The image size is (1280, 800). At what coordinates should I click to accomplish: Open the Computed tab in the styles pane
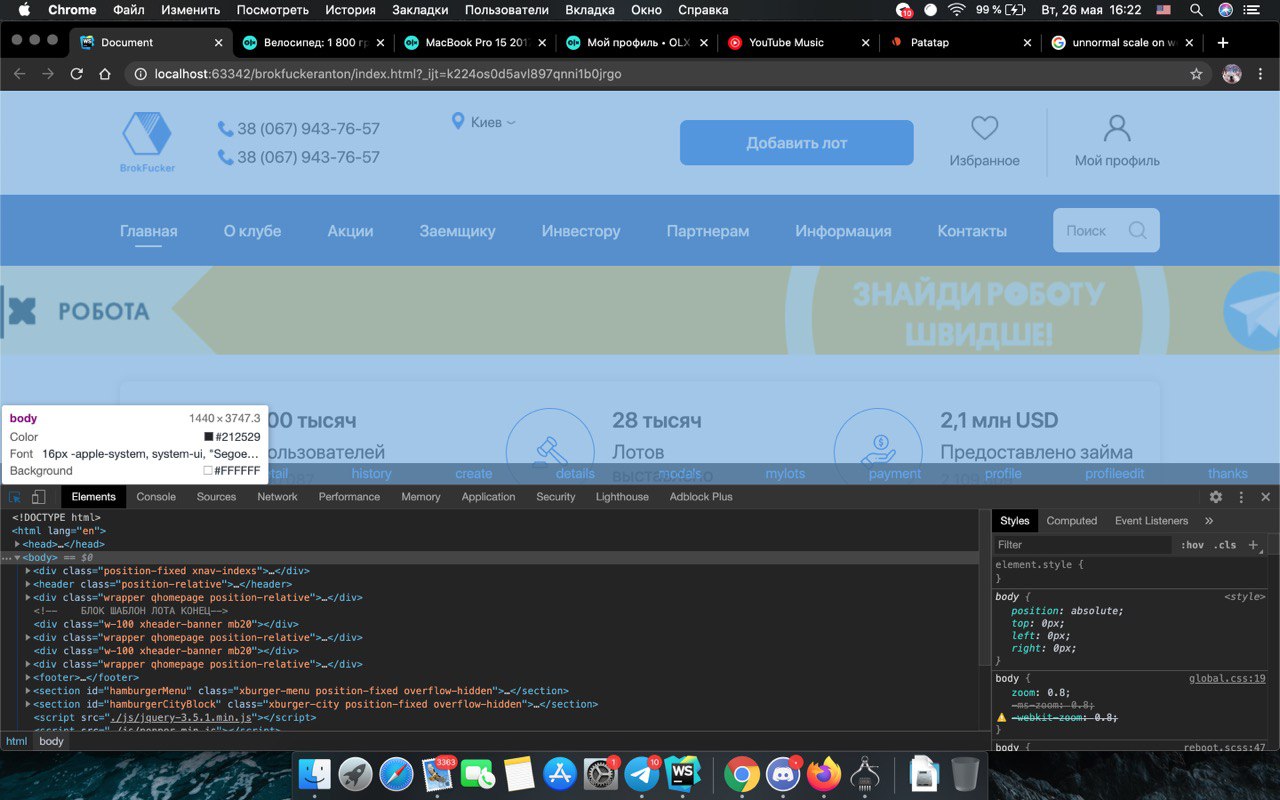click(1072, 521)
